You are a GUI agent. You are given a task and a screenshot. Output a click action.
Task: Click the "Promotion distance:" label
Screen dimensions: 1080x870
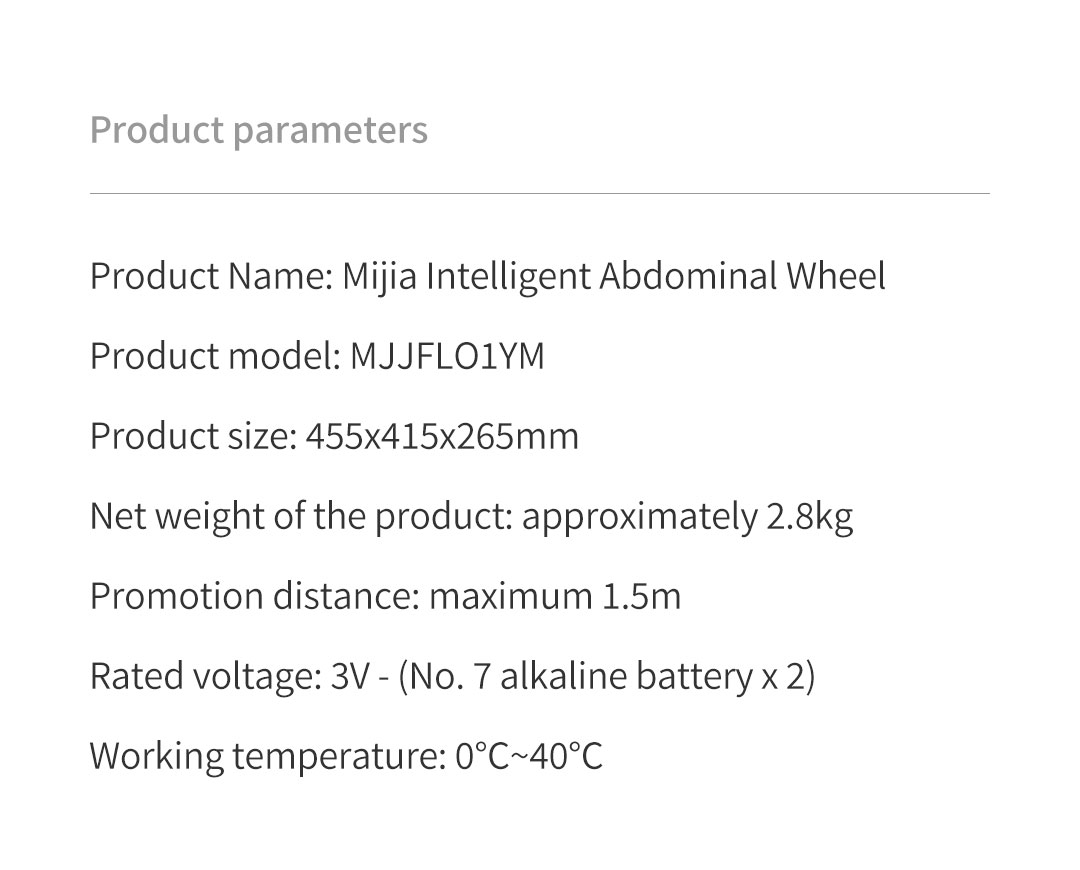click(254, 596)
